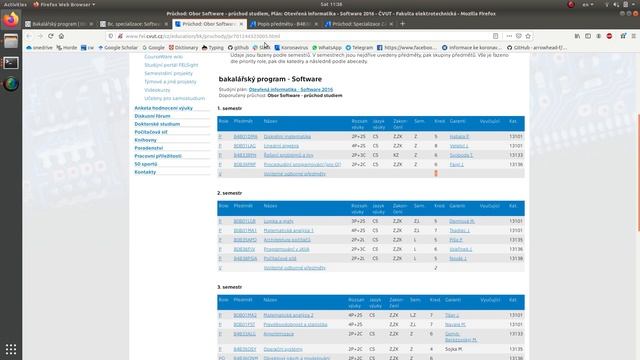Open the Dictionary bookmark
Screen dimensions: 640x360
click(183, 47)
